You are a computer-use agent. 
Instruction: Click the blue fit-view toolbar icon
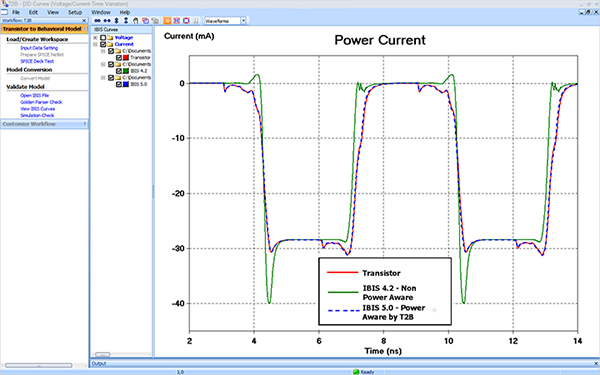(x=177, y=21)
